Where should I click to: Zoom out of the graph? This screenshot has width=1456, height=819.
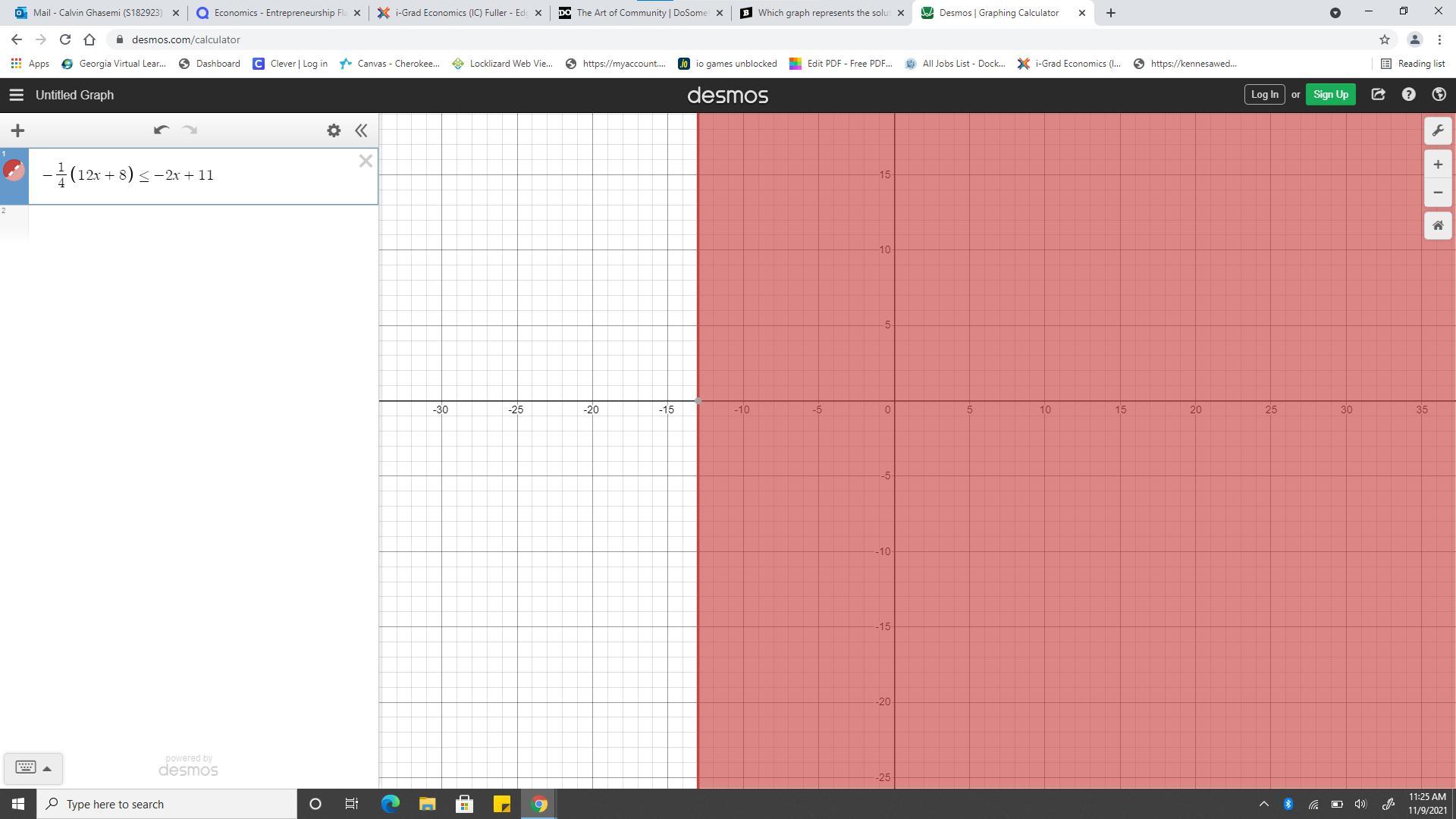coord(1438,193)
